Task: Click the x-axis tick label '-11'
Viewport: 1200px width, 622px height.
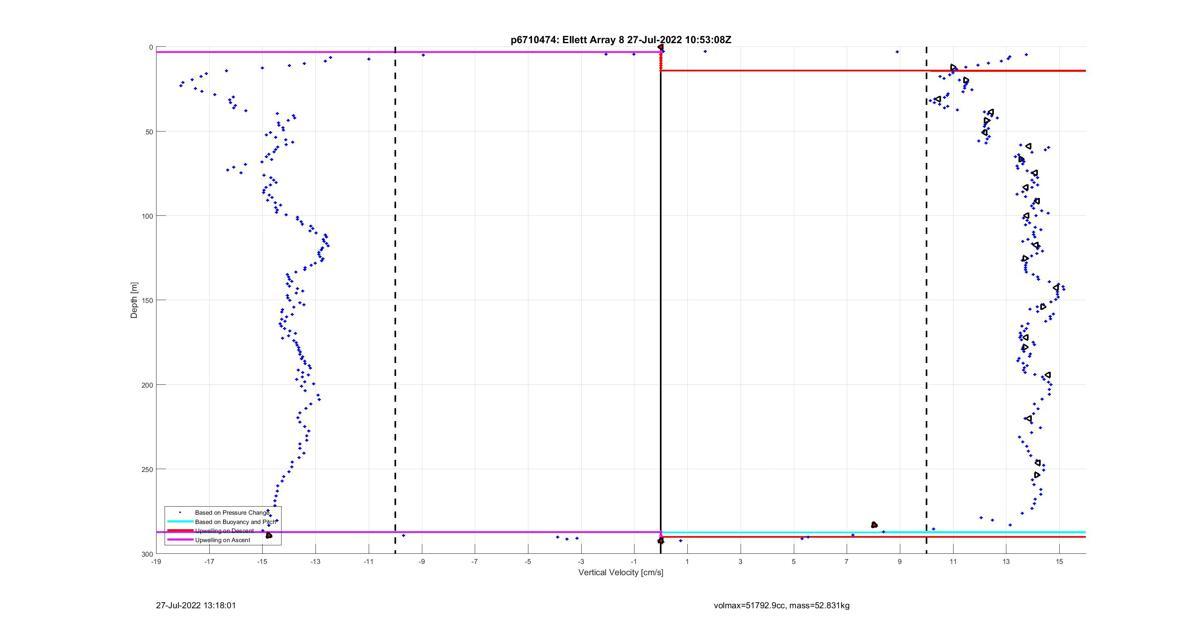Action: coord(368,561)
